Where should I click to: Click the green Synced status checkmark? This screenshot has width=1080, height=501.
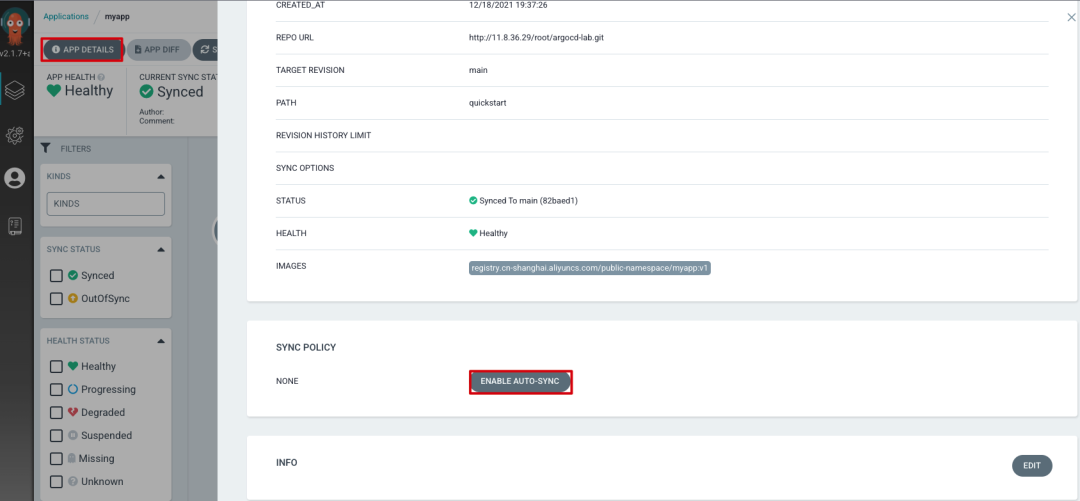click(146, 92)
